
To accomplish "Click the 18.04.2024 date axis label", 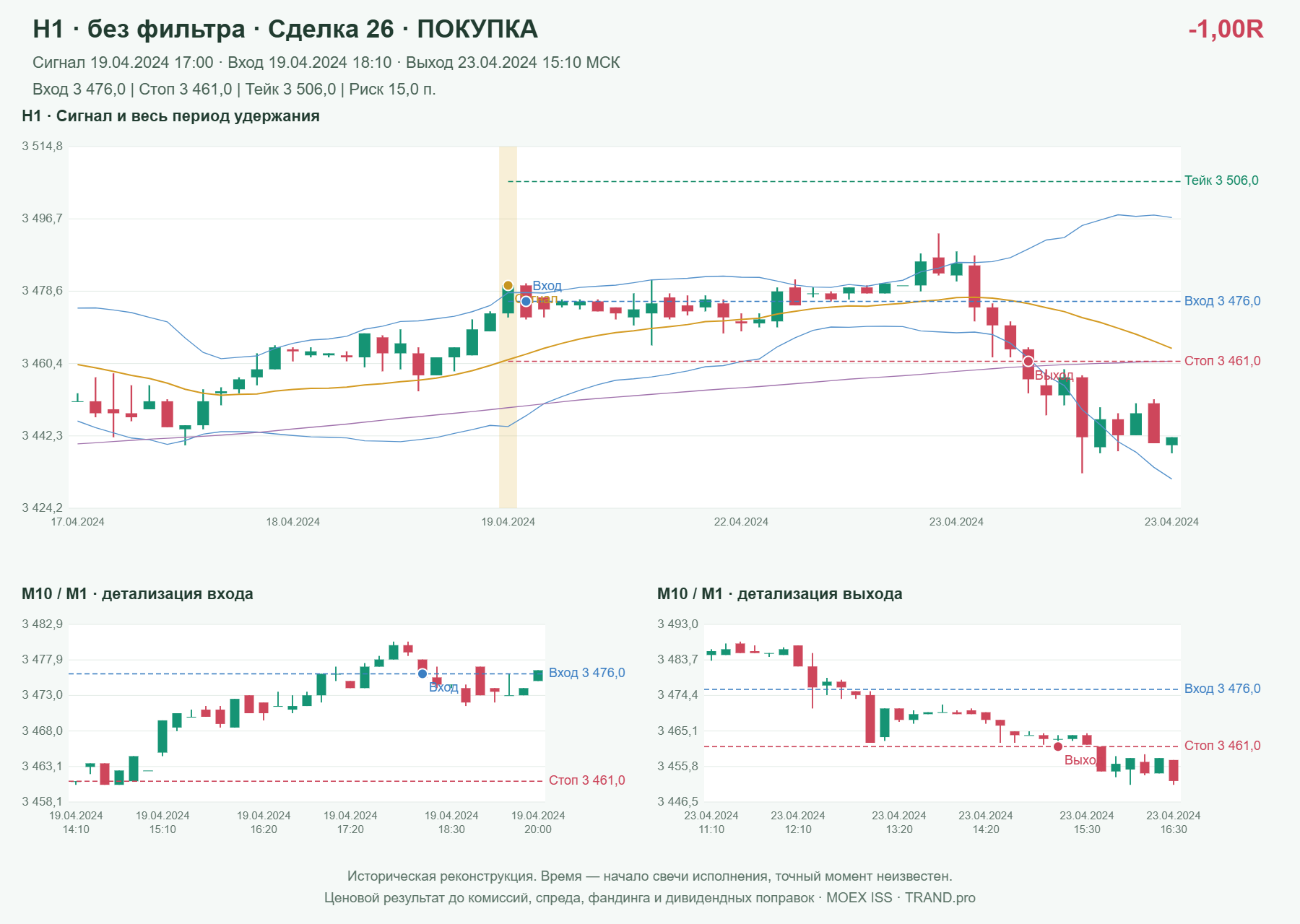I will (x=292, y=522).
